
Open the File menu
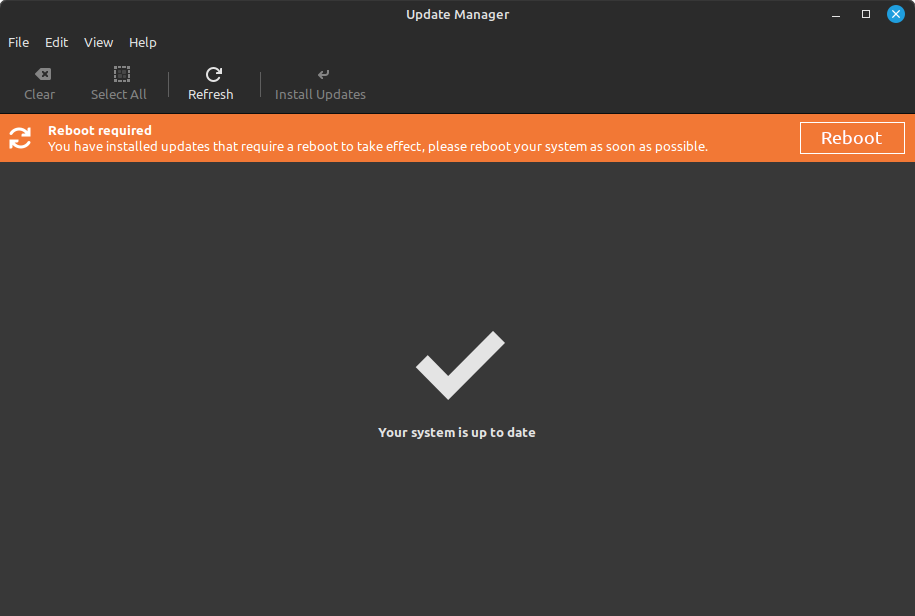pyautogui.click(x=18, y=42)
